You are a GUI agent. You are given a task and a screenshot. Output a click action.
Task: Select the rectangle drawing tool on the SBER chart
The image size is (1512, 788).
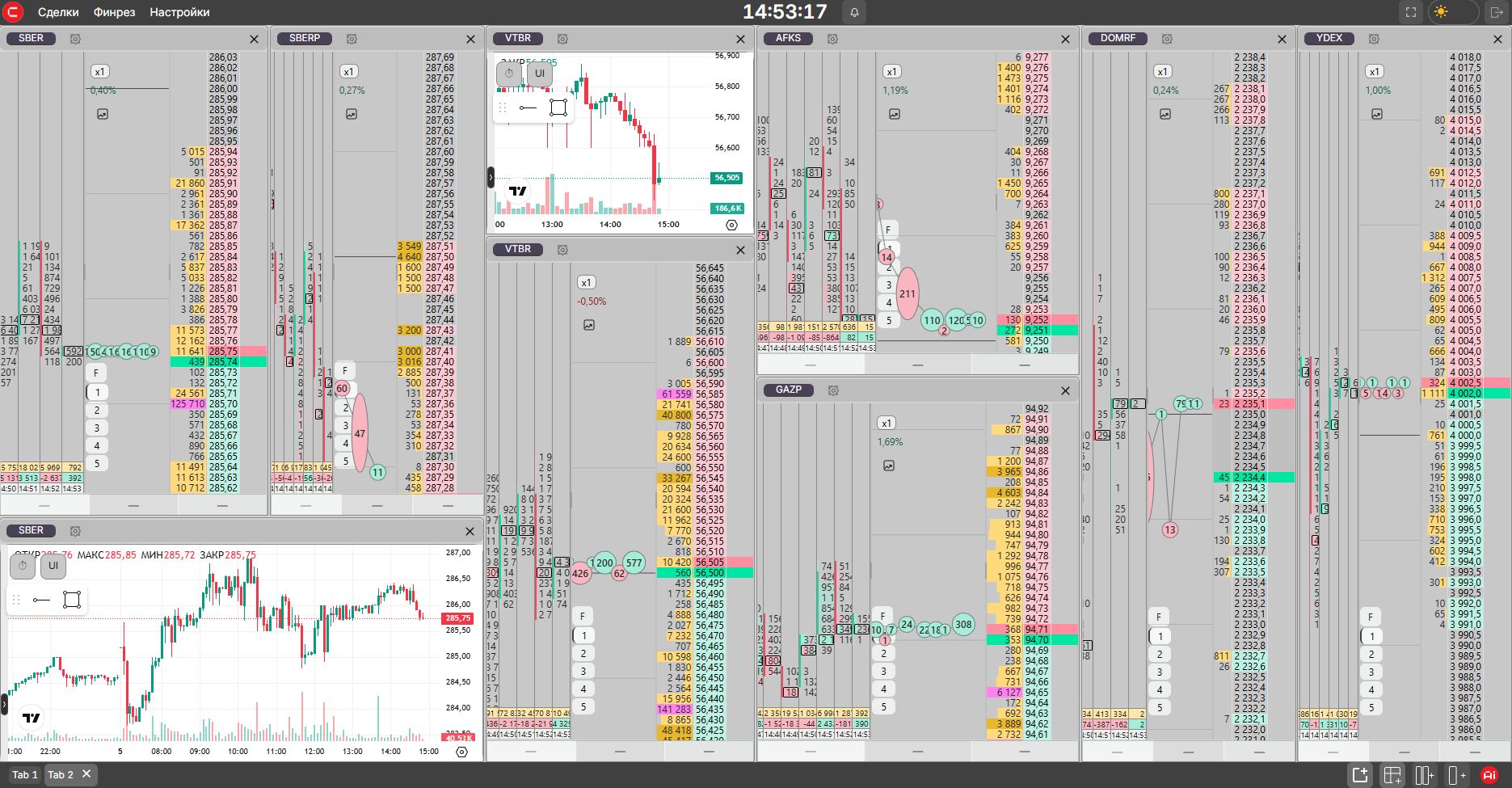click(72, 600)
